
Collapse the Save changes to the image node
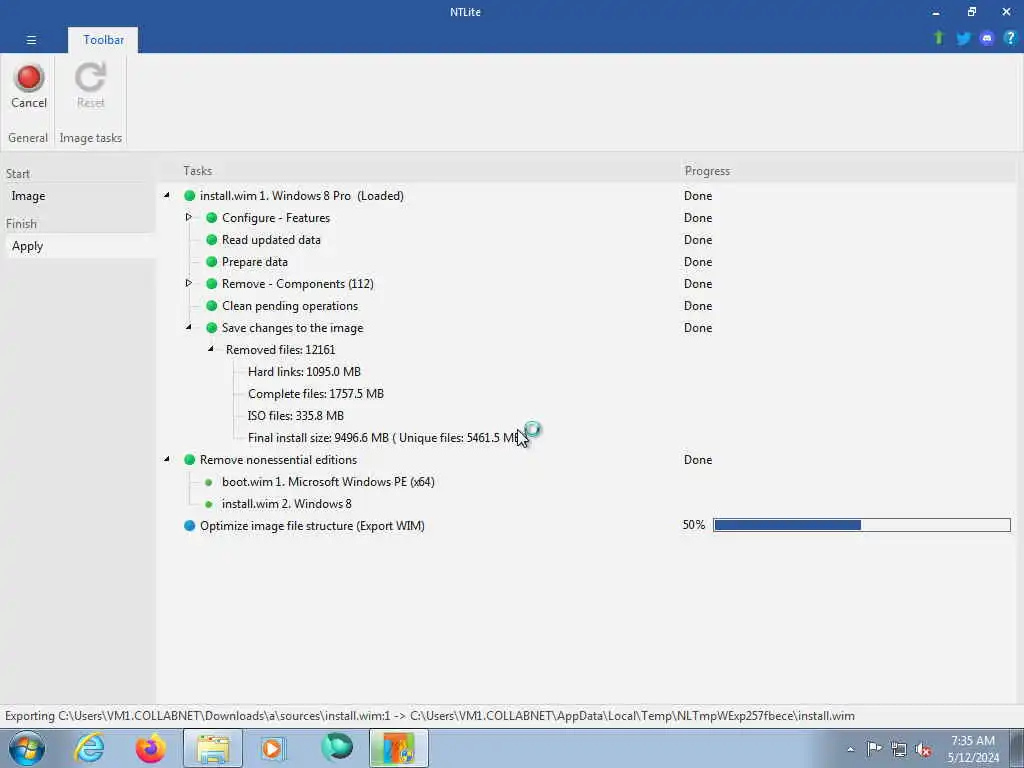[189, 327]
